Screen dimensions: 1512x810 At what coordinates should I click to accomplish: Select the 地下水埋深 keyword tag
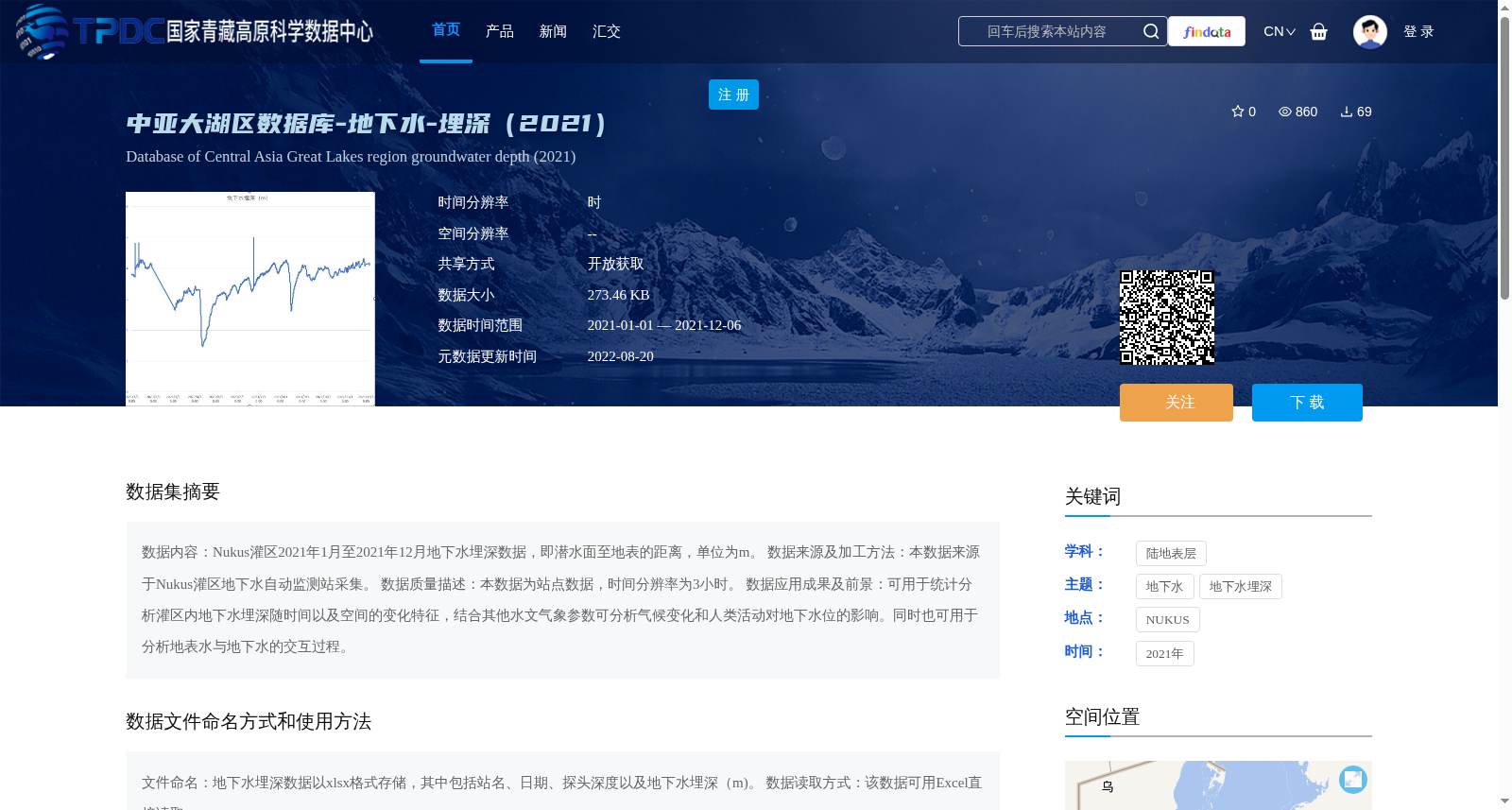coord(1241,587)
